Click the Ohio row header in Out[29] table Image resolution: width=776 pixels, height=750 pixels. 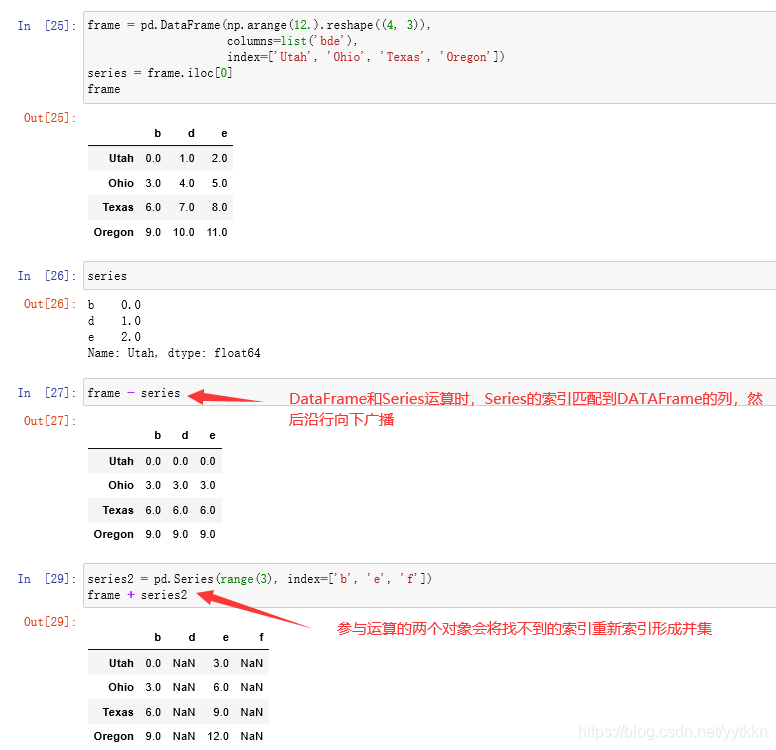[121, 688]
